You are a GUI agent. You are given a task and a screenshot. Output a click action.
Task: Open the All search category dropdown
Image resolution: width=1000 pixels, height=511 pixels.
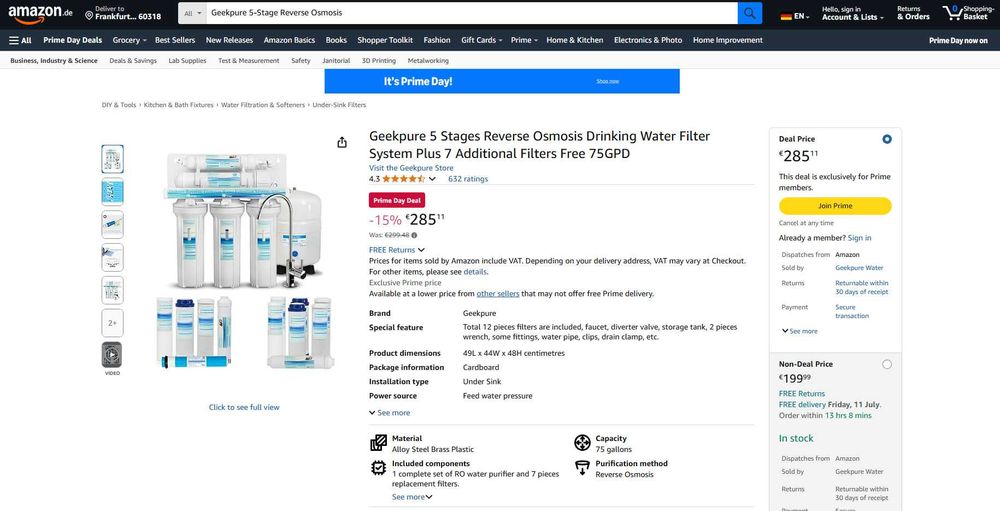click(x=193, y=13)
